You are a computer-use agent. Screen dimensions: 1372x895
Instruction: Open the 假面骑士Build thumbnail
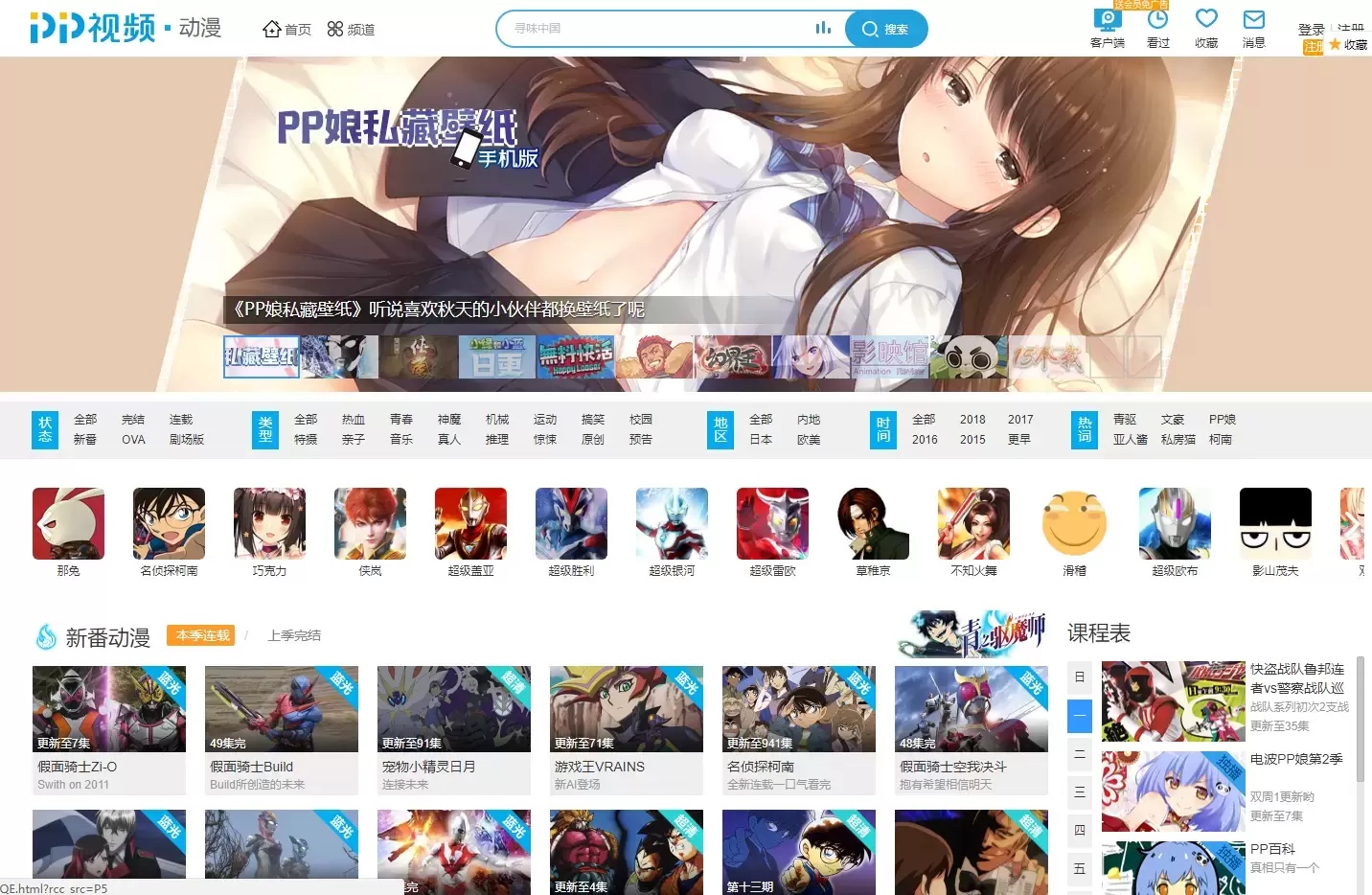[282, 709]
